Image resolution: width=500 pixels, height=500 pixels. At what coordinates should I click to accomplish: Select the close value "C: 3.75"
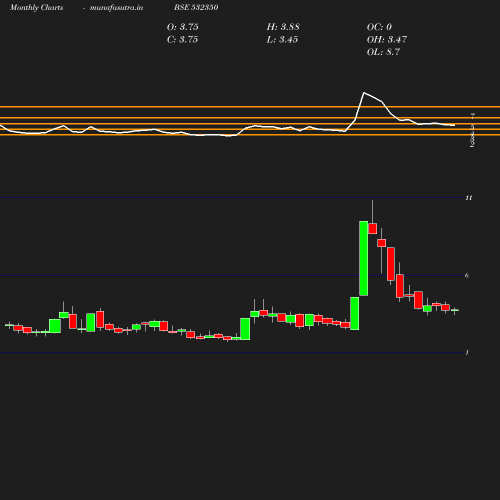pos(182,40)
